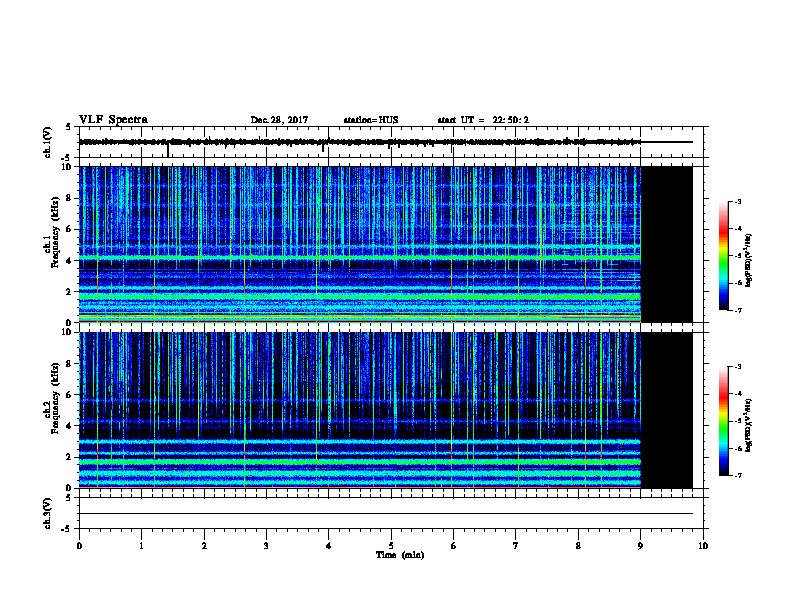The image size is (792, 612).
Task: Click the "Time (min)" axis title
Action: tap(400, 555)
